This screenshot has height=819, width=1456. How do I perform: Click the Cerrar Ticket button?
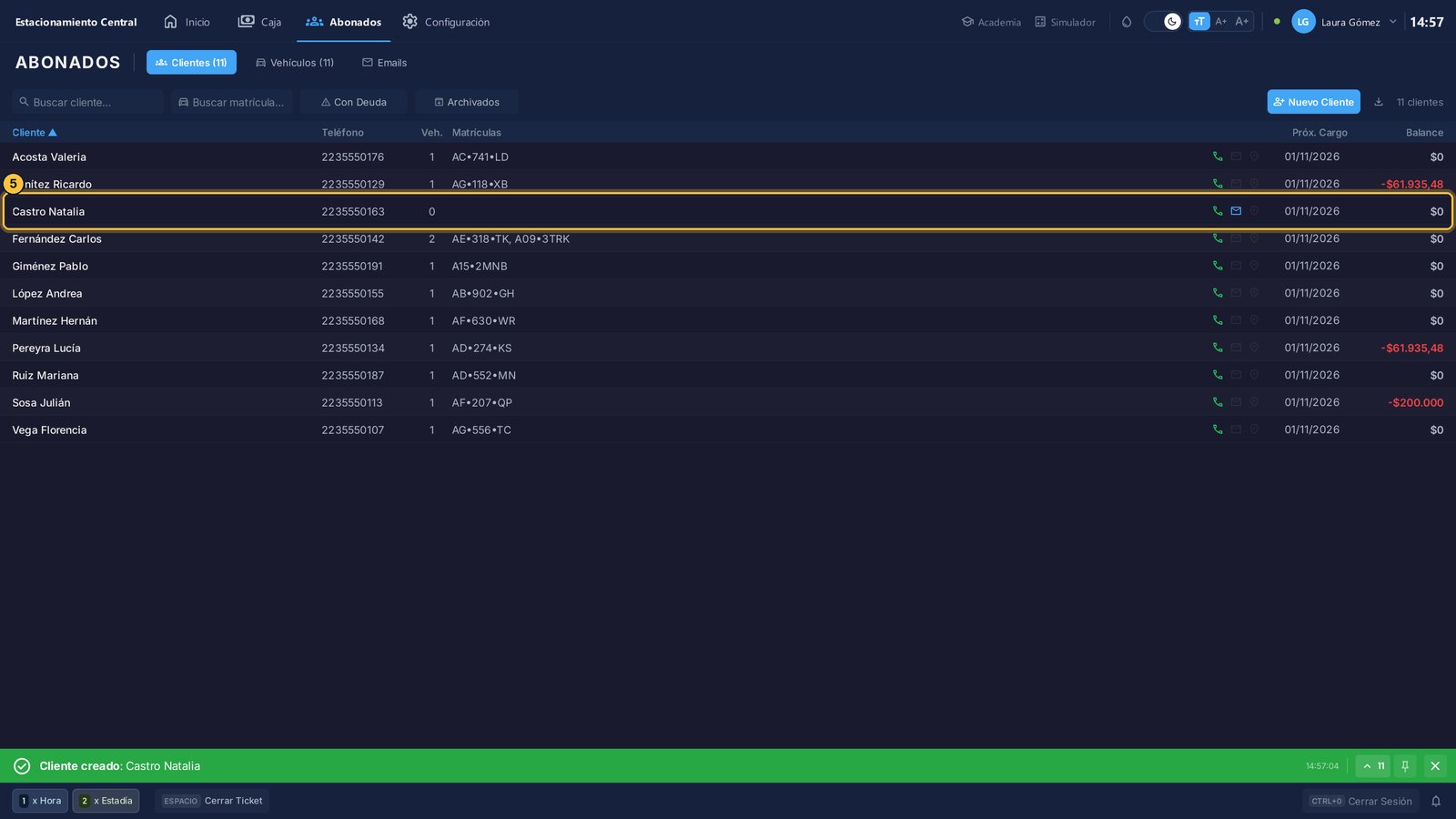[212, 801]
